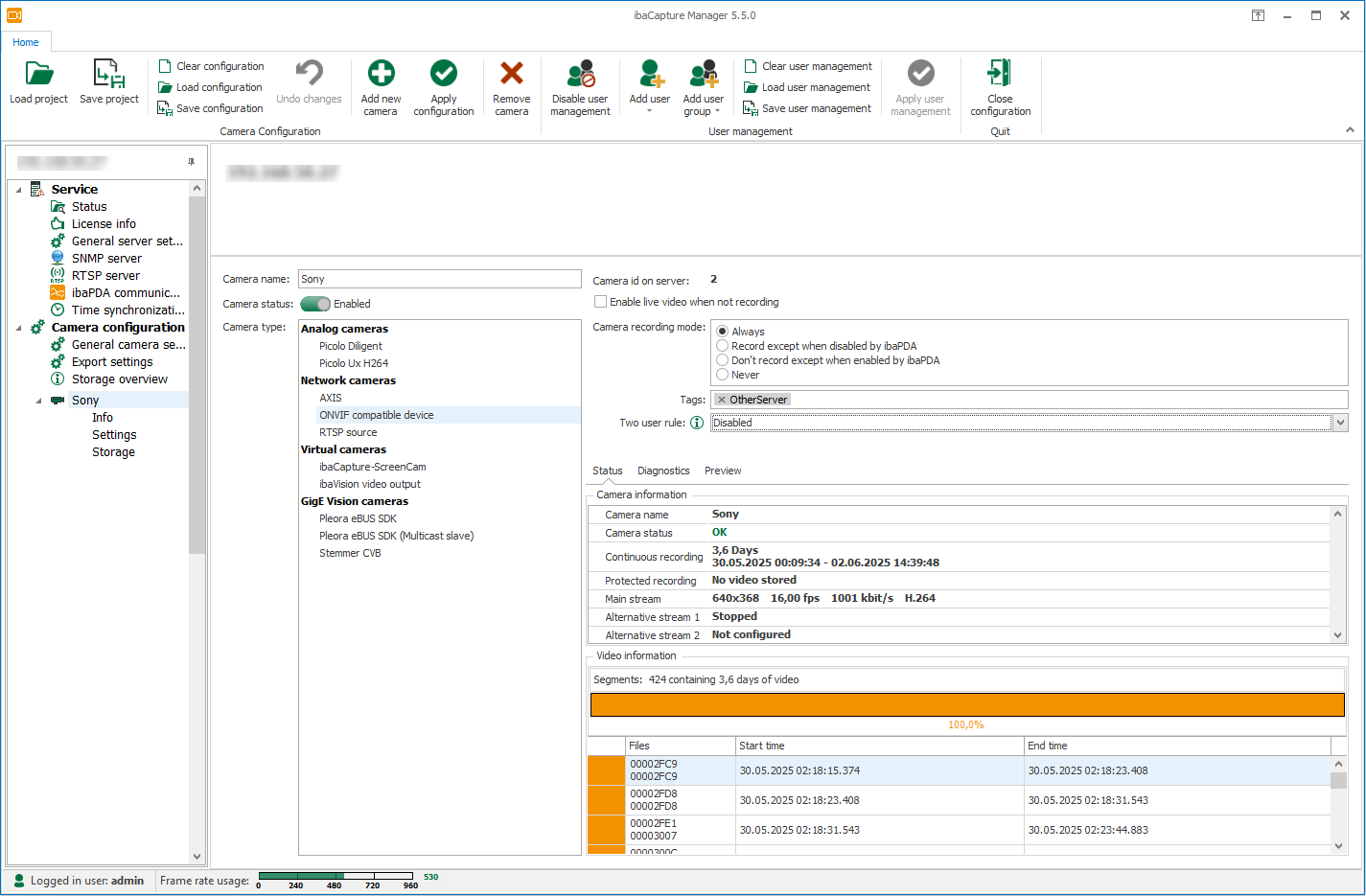Viewport: 1366px width, 896px height.
Task: Click the Save project icon
Action: pyautogui.click(x=109, y=74)
